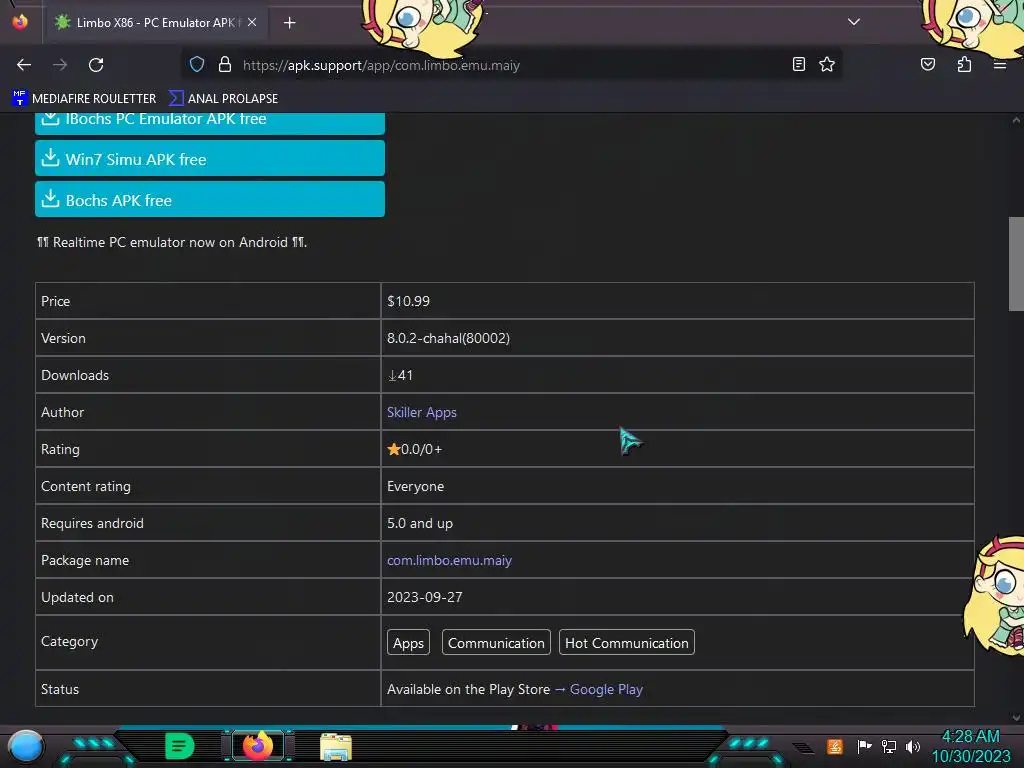
Task: Click scrollbar down arrow
Action: 1016,717
